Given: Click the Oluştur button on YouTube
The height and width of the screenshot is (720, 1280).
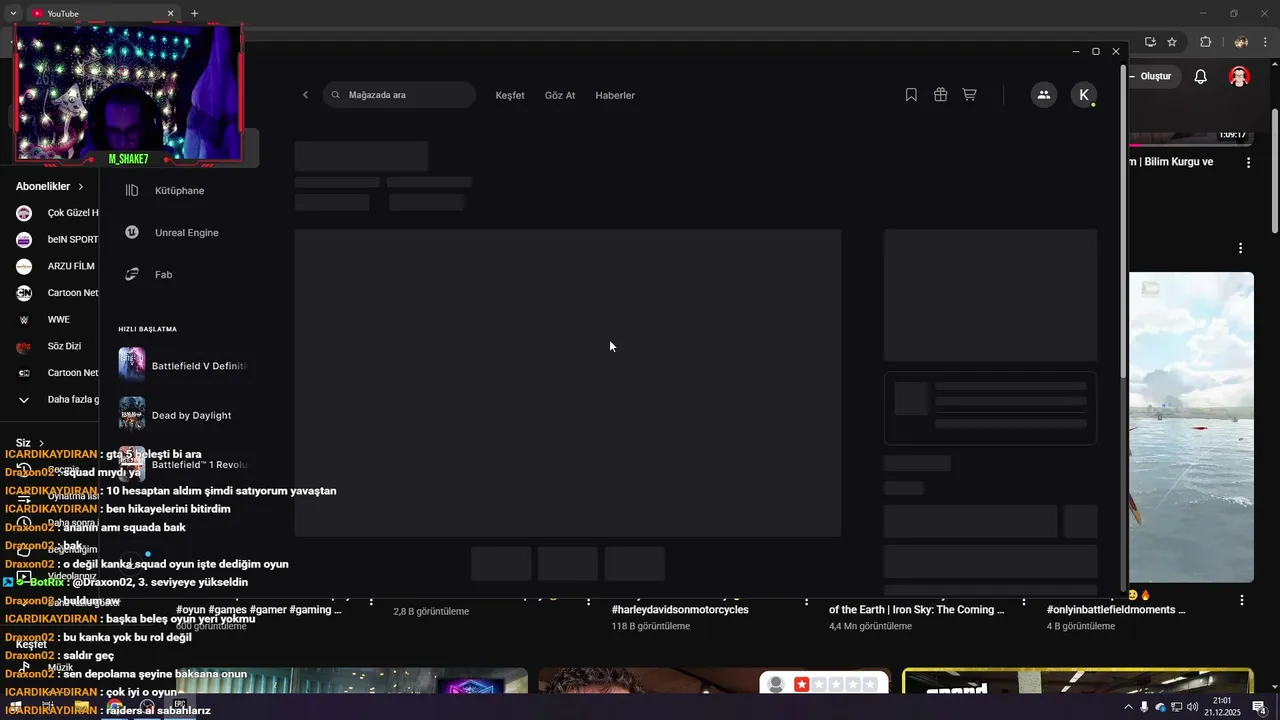Looking at the screenshot, I should coord(1153,76).
